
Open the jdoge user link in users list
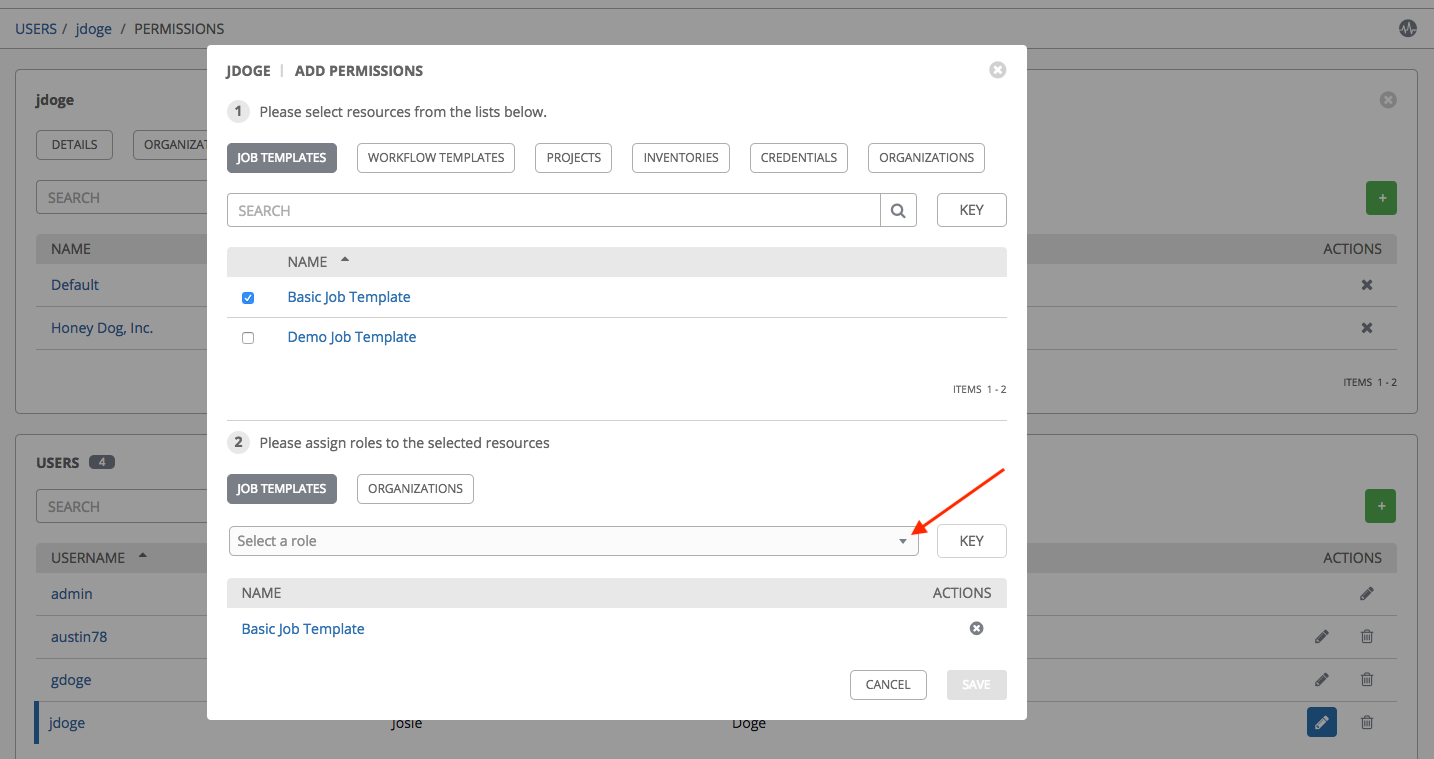click(68, 723)
